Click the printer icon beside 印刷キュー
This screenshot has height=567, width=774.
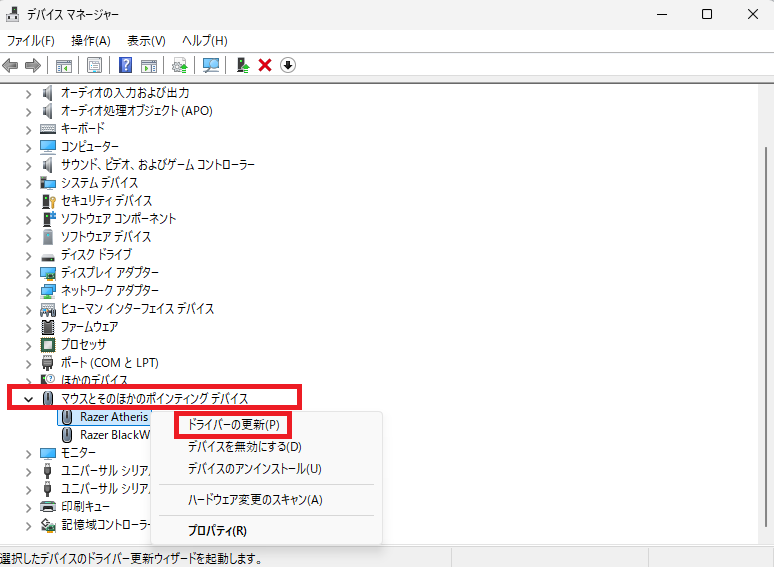pyautogui.click(x=48, y=507)
